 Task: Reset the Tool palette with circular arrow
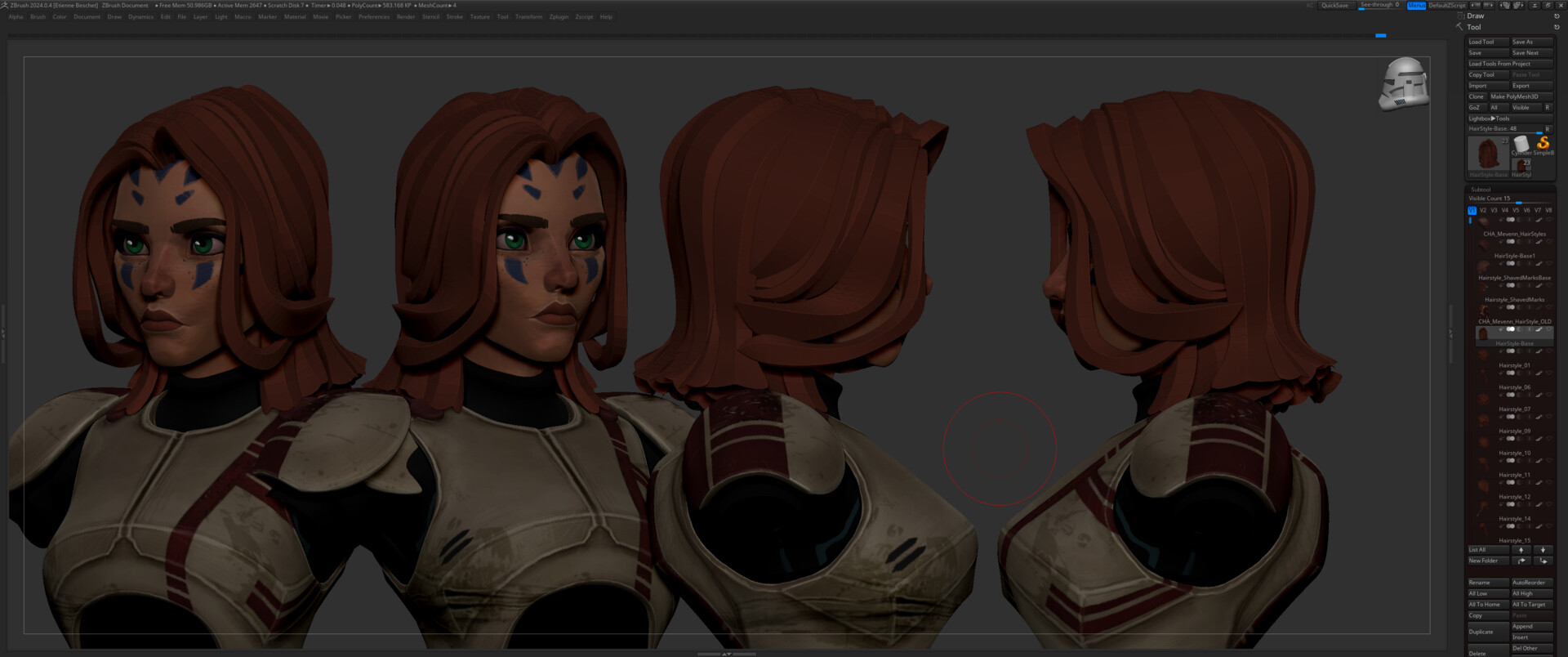click(1557, 27)
